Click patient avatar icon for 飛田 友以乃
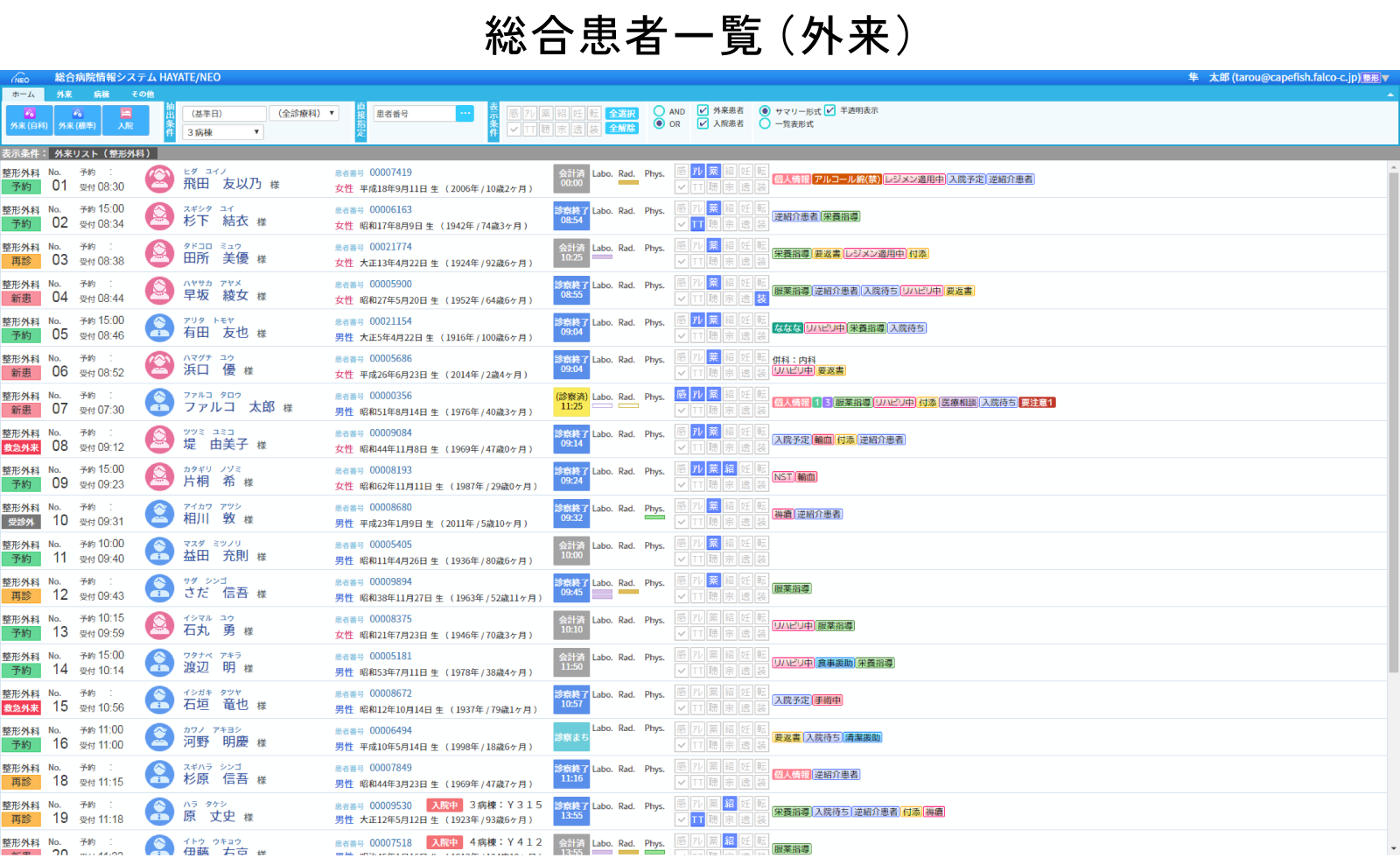This screenshot has height=858, width=1400. (159, 179)
